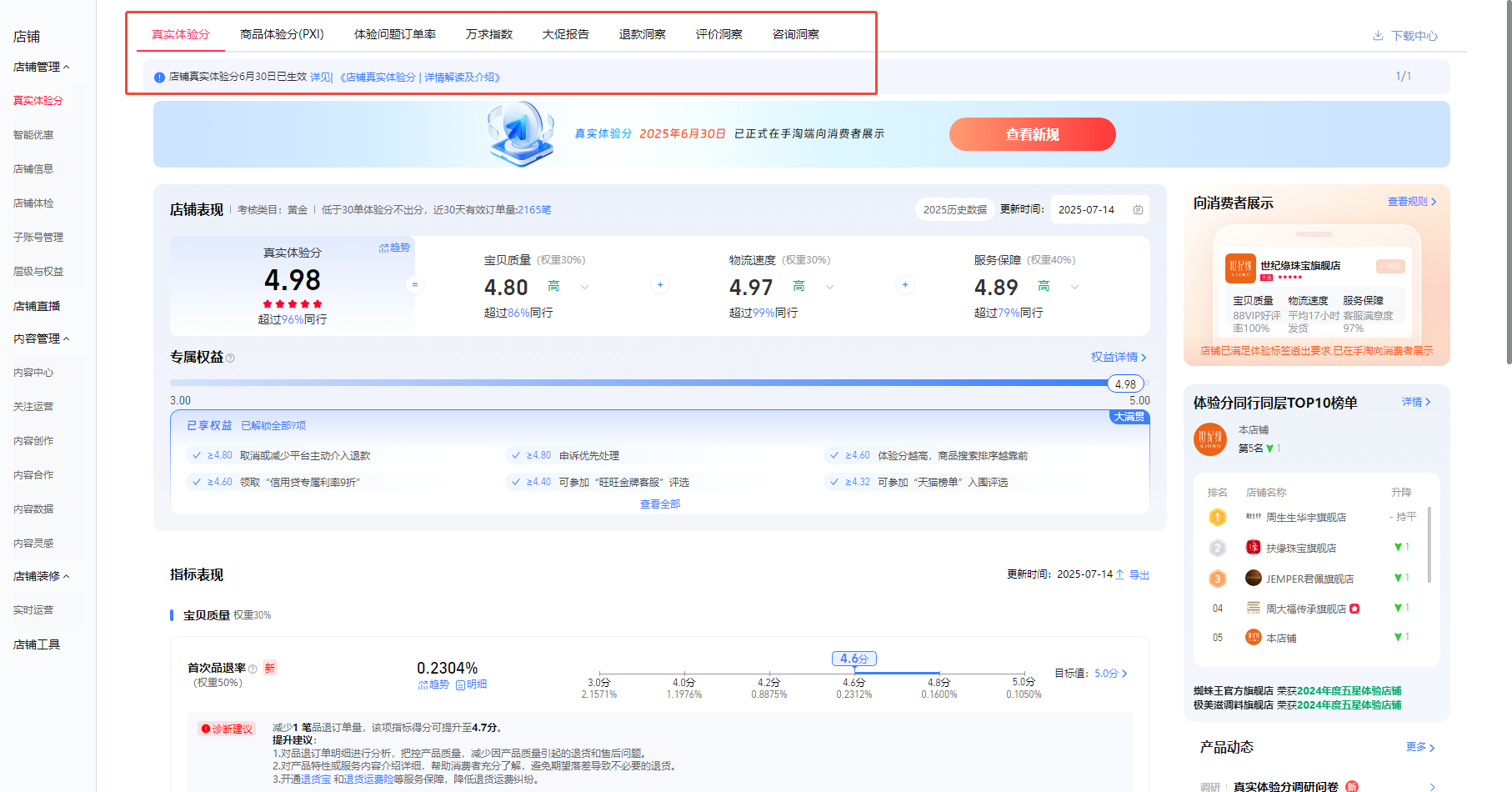The image size is (1512, 792).
Task: Click the 2025-07-14 date input field
Action: click(x=1087, y=210)
